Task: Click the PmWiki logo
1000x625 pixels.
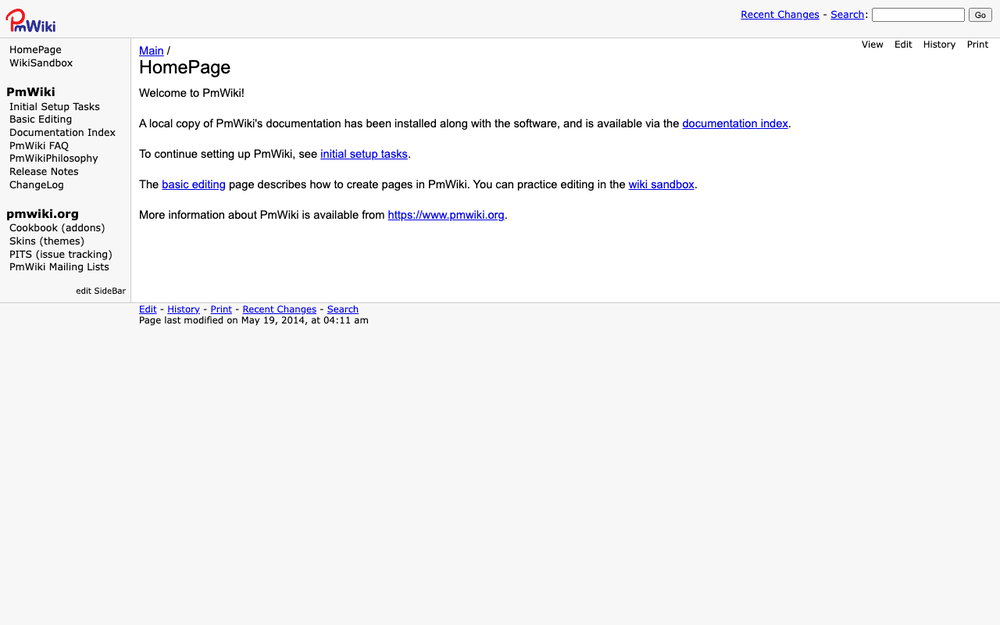Action: [x=31, y=20]
